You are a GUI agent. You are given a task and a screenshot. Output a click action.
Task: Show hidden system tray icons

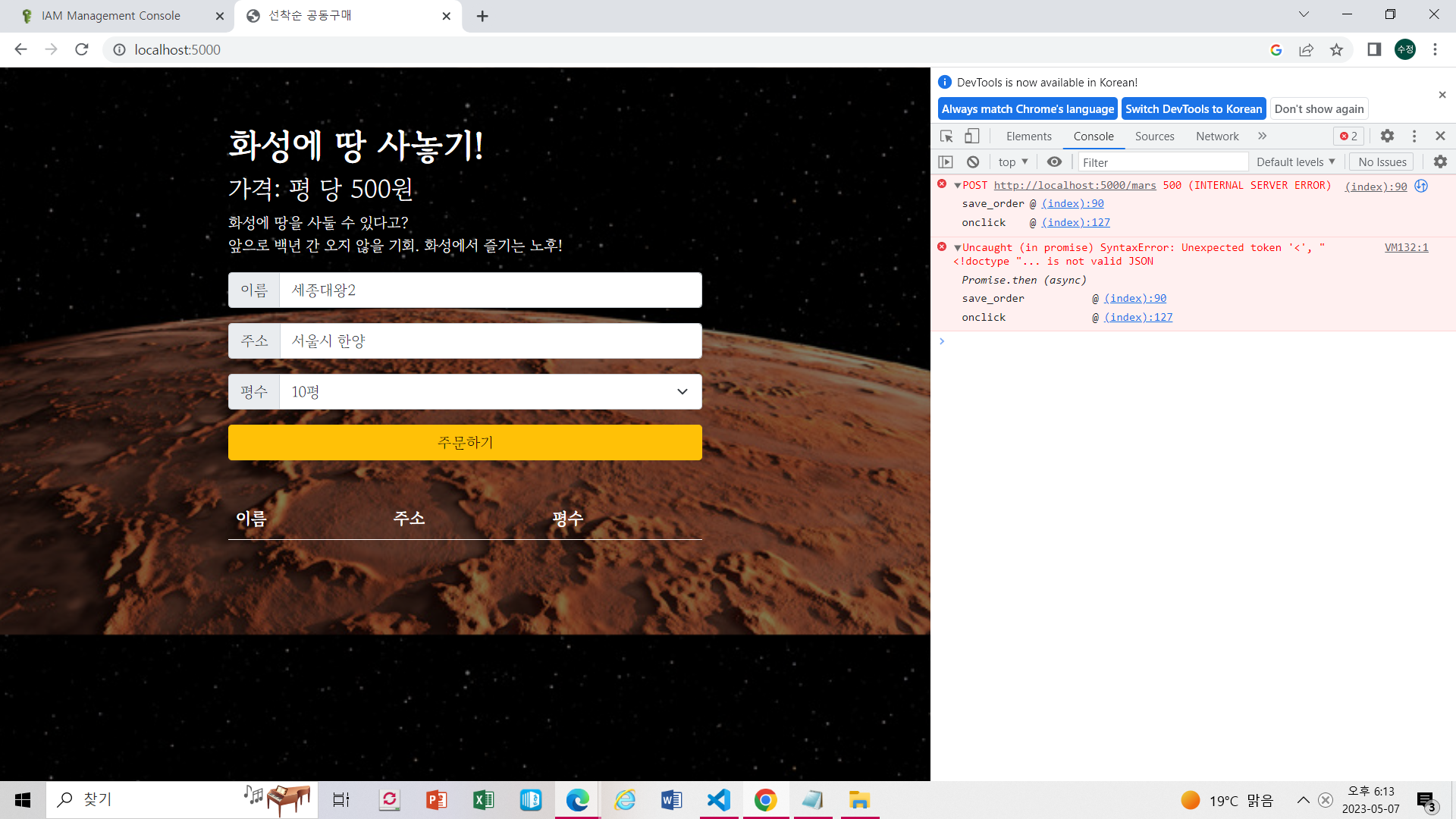click(x=1303, y=800)
